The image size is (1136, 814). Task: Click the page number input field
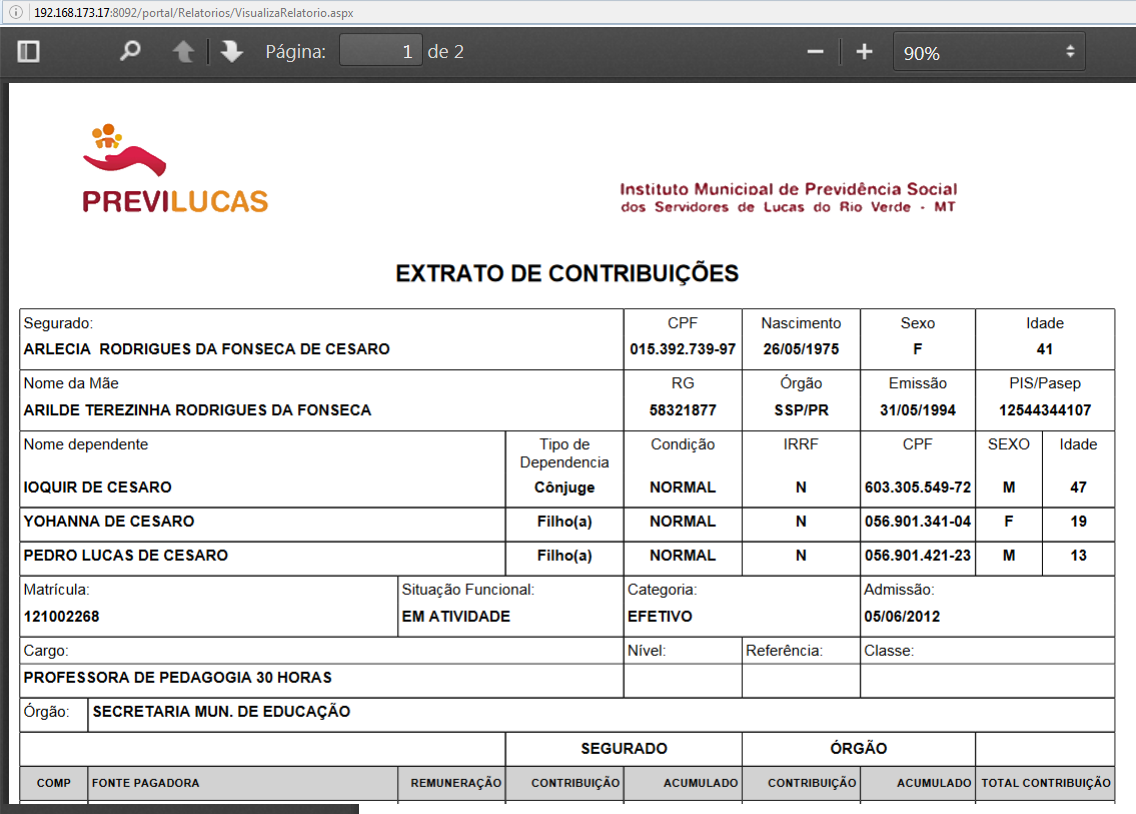coord(380,52)
